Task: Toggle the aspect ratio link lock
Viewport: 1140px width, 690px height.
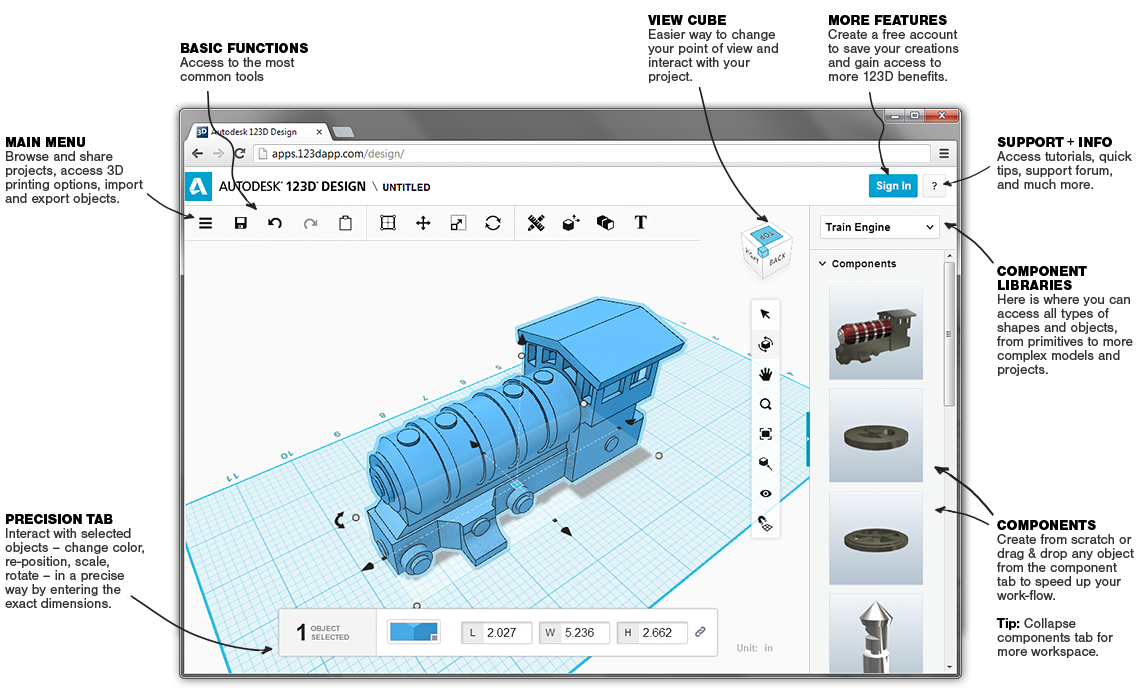Action: 701,632
